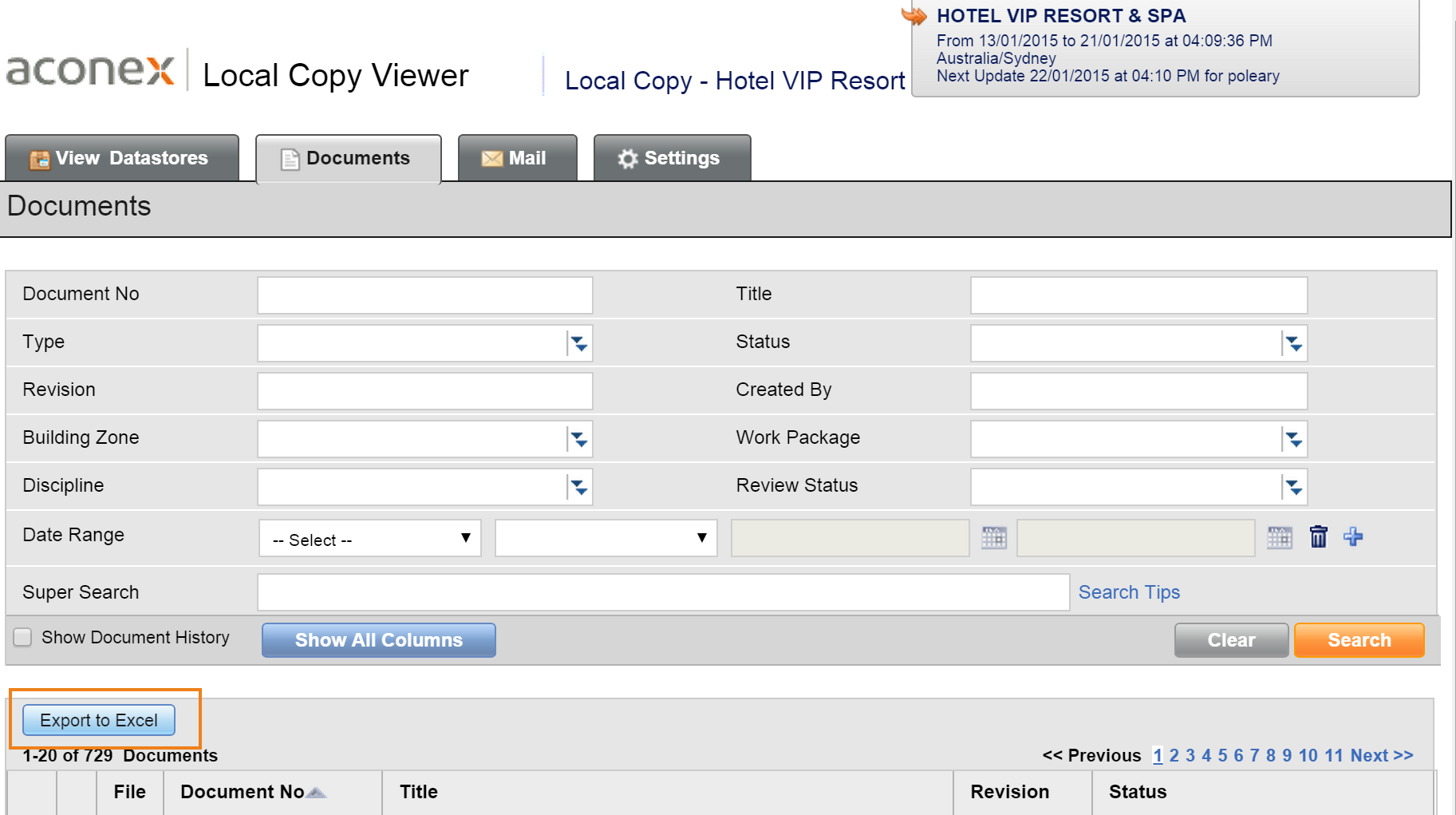Go to the Settings tab
The height and width of the screenshot is (815, 1456).
coord(672,158)
